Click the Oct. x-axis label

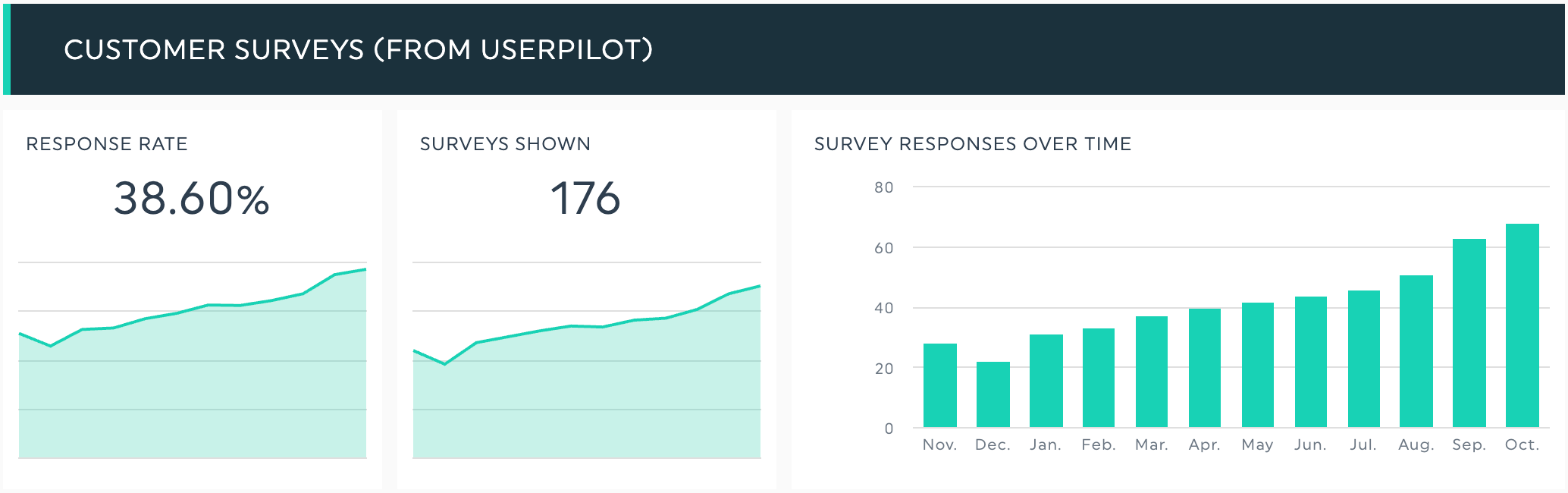(x=1522, y=446)
